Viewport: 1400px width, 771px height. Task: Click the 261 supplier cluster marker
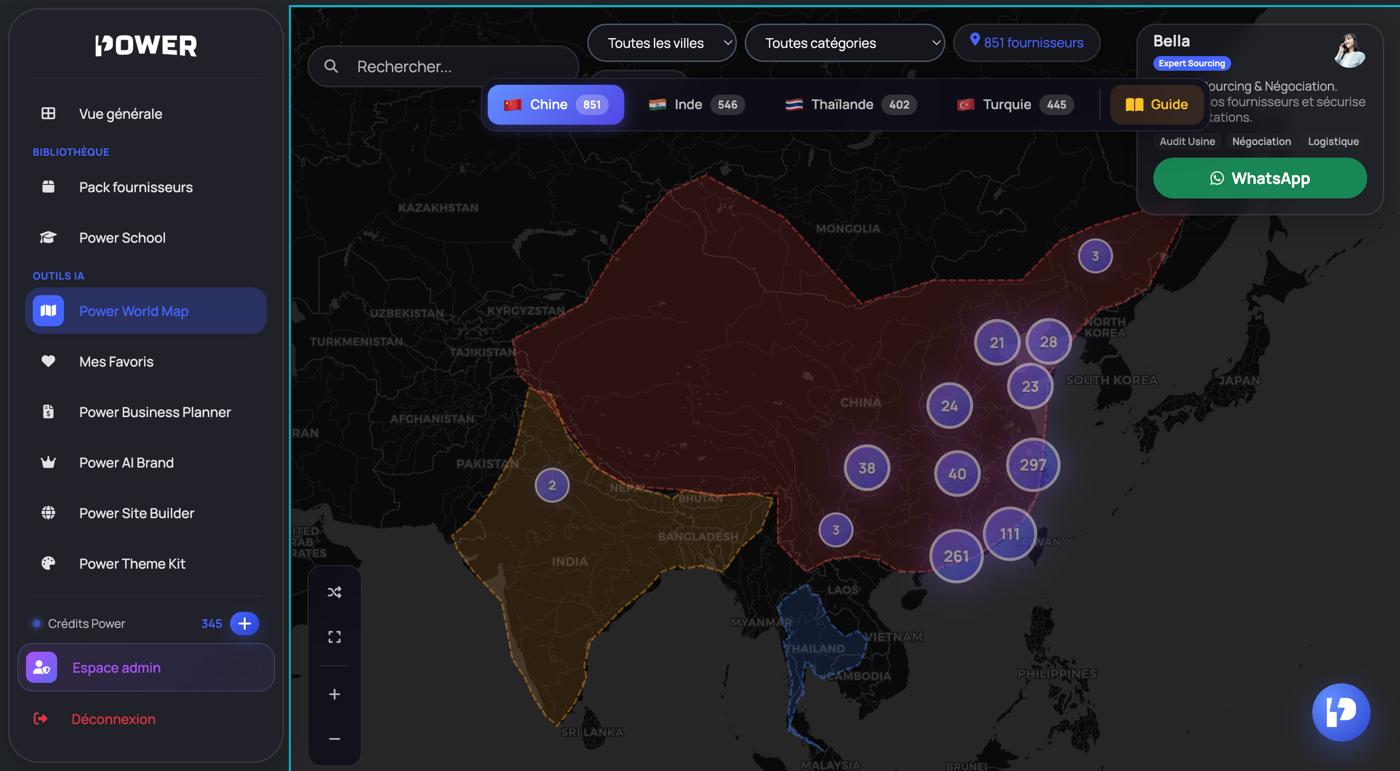tap(956, 556)
